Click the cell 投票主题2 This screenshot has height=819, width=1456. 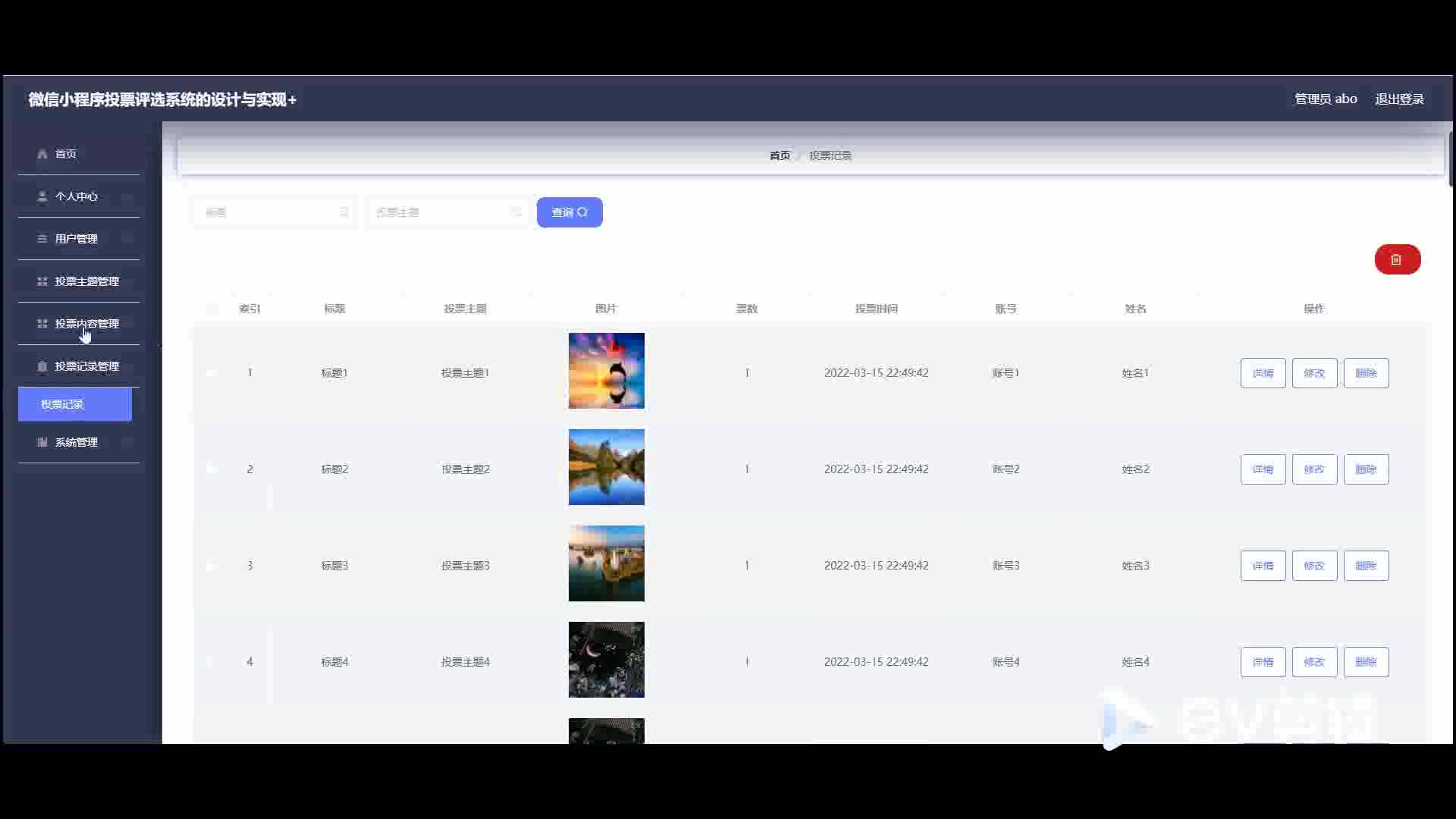click(466, 469)
